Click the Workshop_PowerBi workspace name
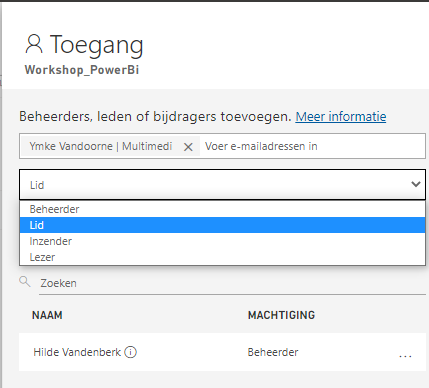 click(x=82, y=70)
